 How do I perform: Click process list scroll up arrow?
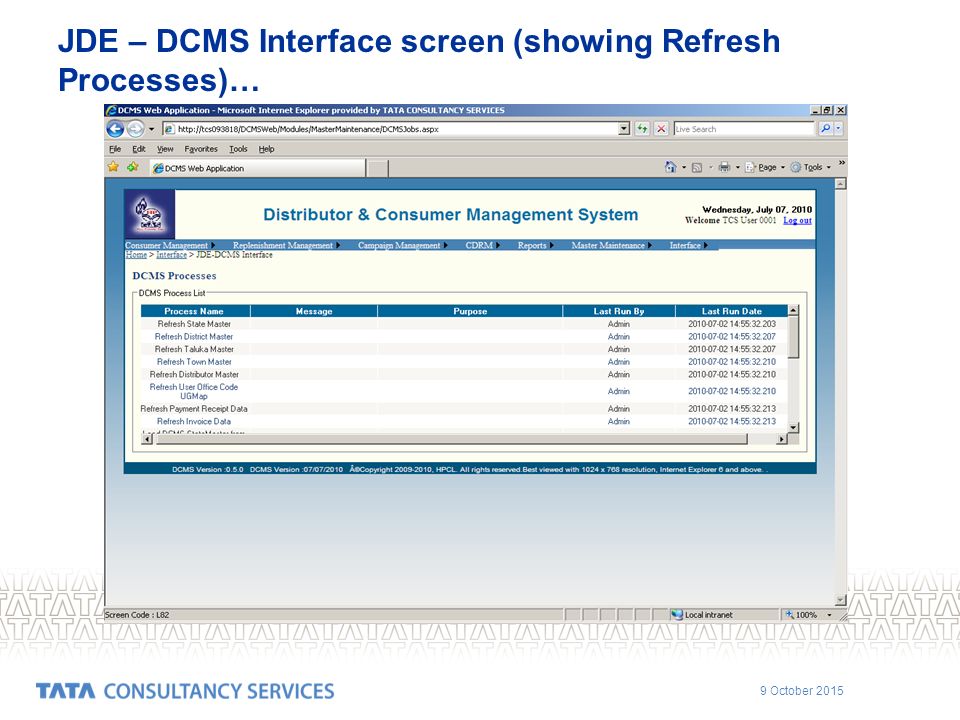pos(793,310)
